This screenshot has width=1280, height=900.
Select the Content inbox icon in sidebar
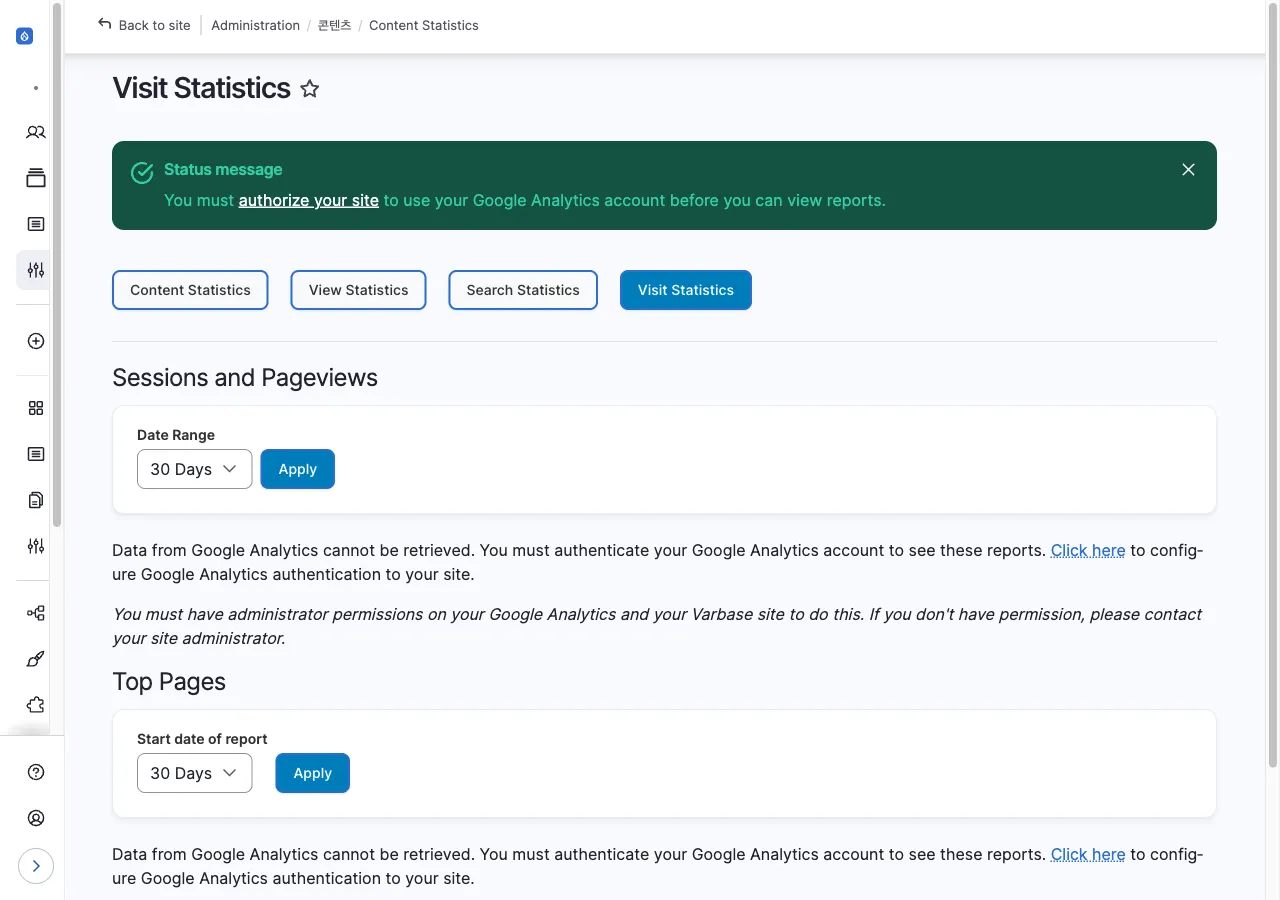click(x=35, y=177)
